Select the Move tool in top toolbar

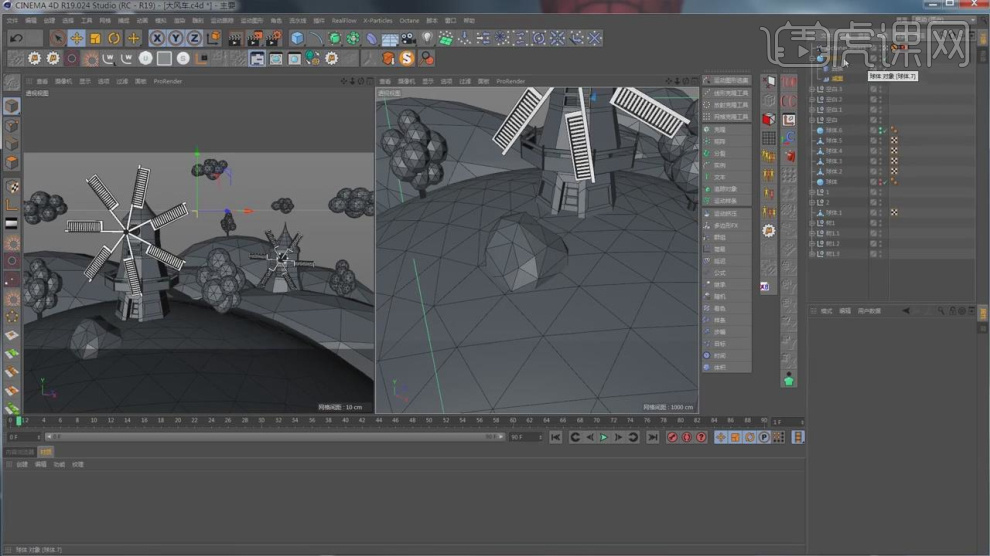click(x=76, y=38)
